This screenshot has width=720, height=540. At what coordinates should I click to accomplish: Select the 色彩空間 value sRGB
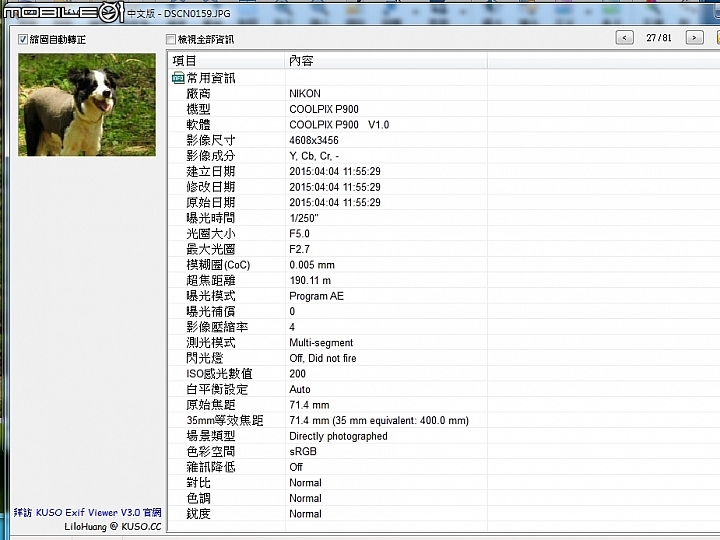pos(303,452)
